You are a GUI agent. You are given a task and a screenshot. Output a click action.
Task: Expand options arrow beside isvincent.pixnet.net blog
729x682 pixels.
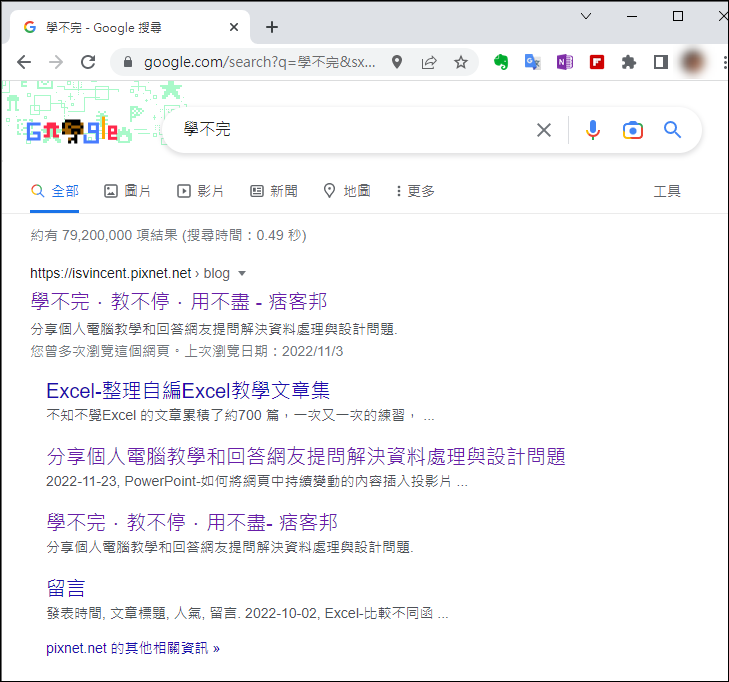click(x=242, y=273)
